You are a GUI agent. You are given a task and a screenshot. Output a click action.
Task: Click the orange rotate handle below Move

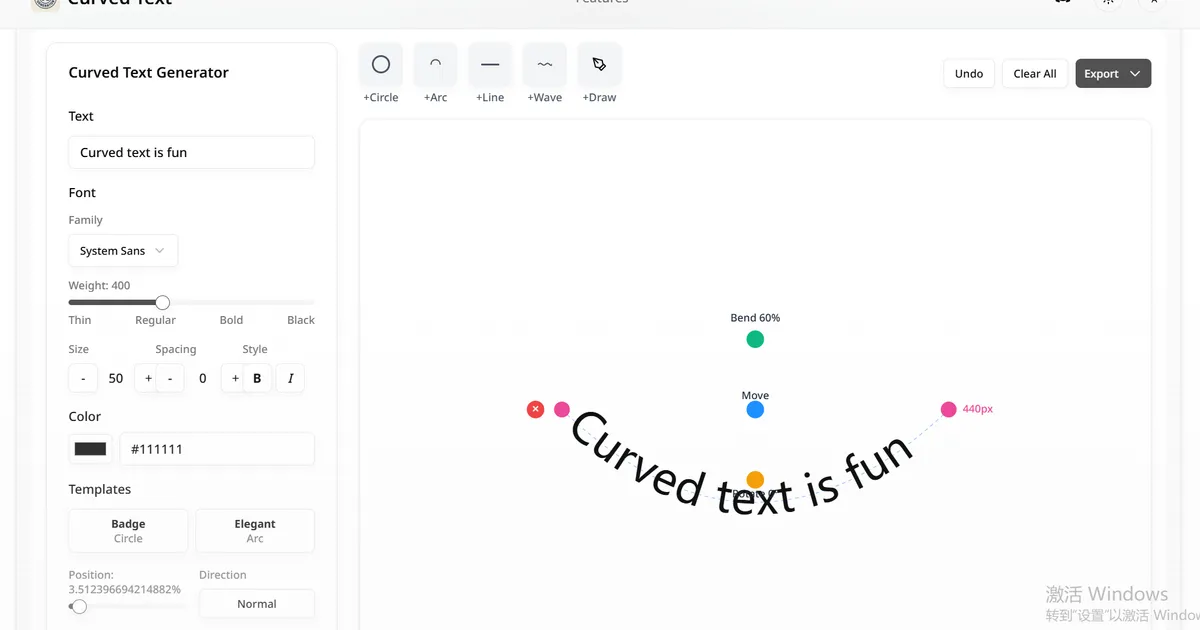[755, 480]
